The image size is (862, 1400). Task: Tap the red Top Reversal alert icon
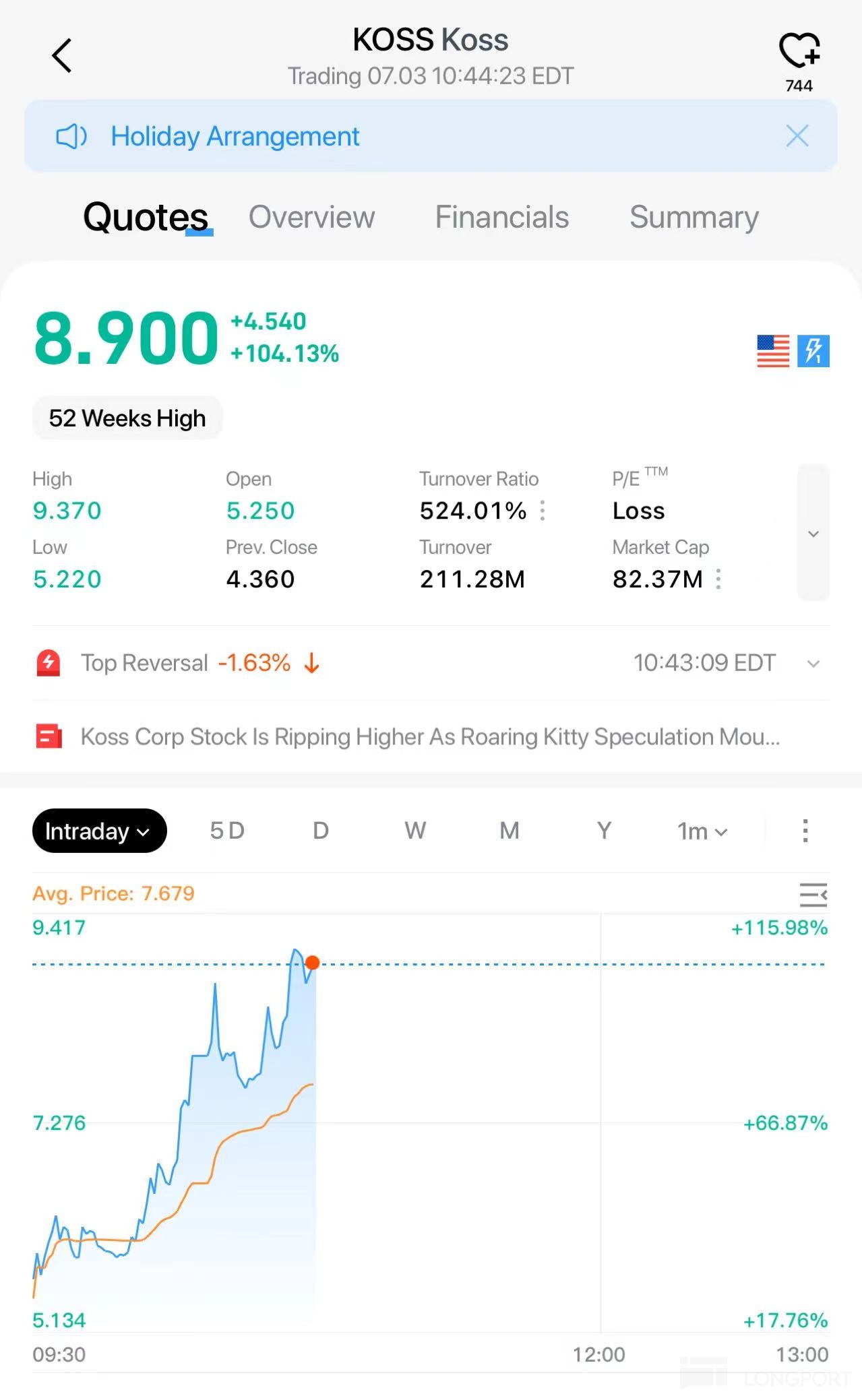(x=49, y=663)
